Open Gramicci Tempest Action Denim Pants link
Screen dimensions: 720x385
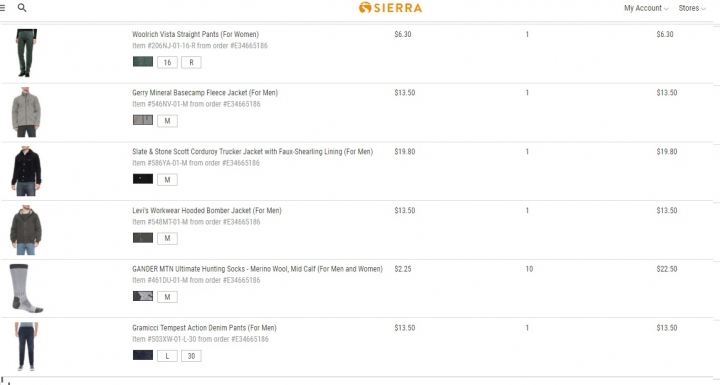pos(204,328)
